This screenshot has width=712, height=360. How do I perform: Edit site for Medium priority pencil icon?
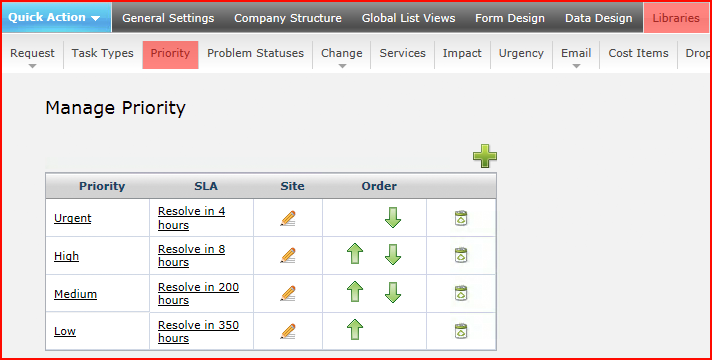[x=288, y=294]
